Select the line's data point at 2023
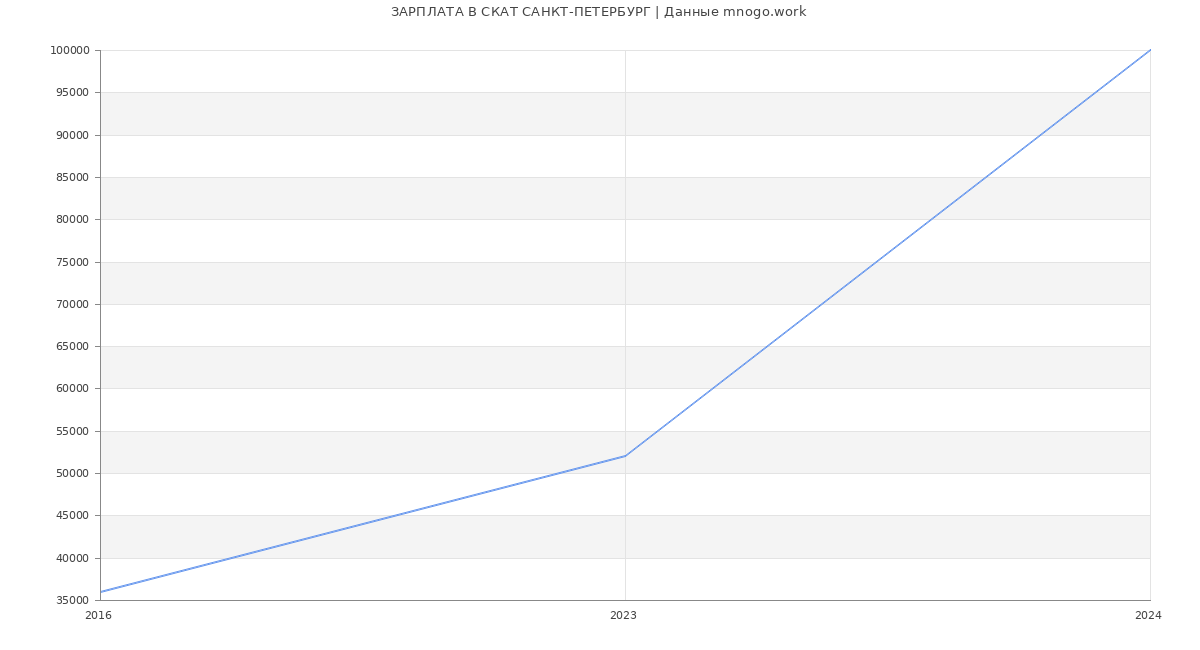 click(x=625, y=456)
